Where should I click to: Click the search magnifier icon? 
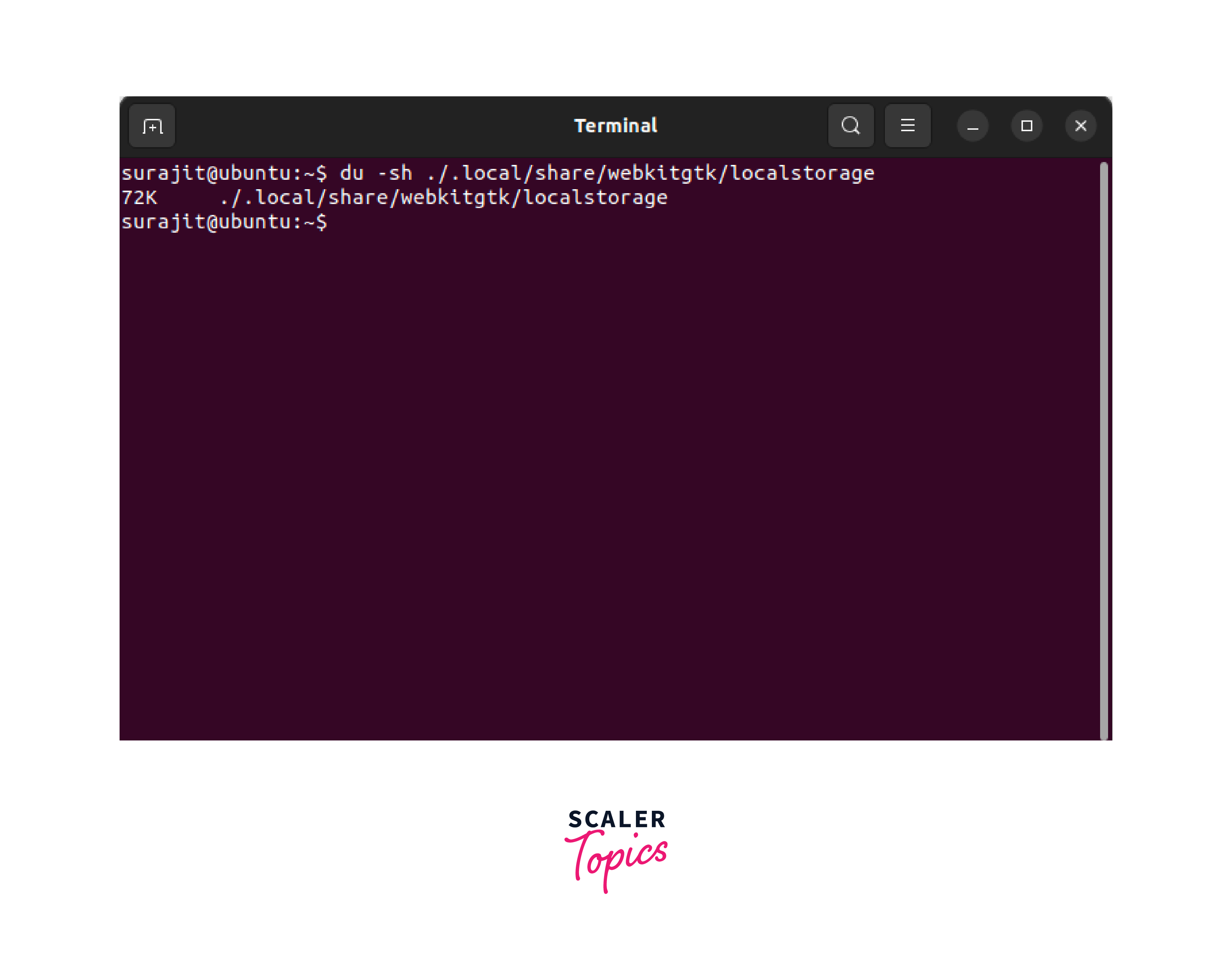(x=851, y=126)
